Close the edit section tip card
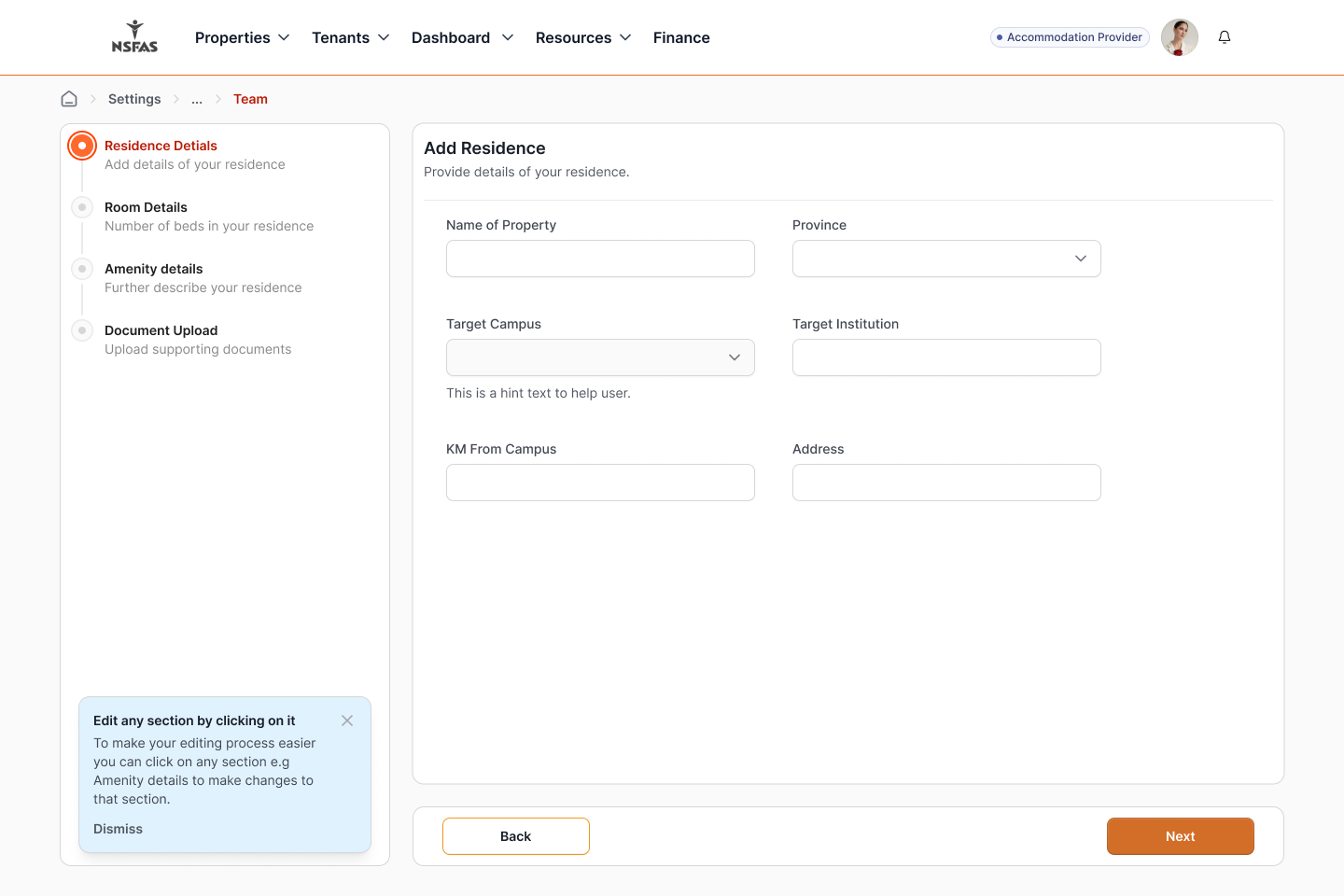 click(x=347, y=721)
